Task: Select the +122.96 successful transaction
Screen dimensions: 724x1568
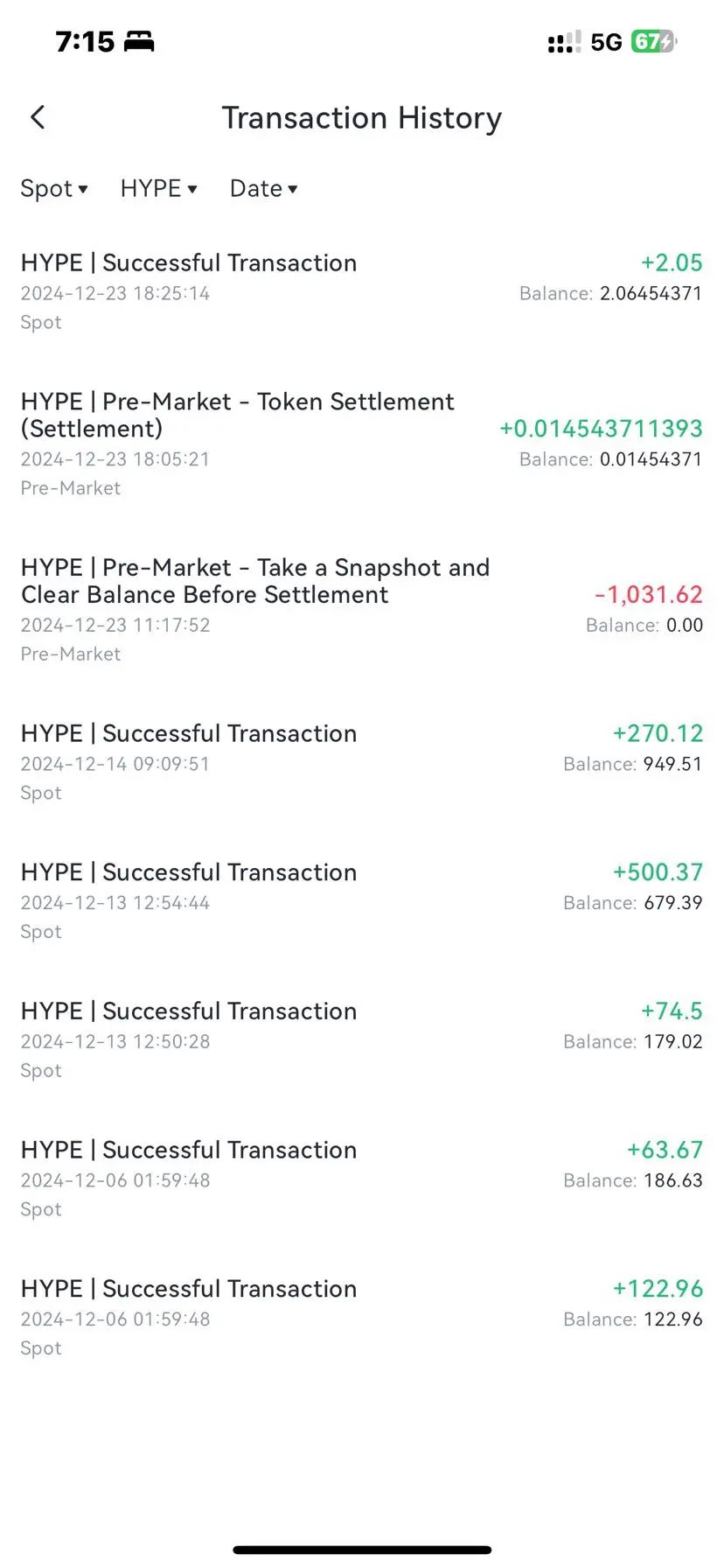Action: (x=362, y=1318)
